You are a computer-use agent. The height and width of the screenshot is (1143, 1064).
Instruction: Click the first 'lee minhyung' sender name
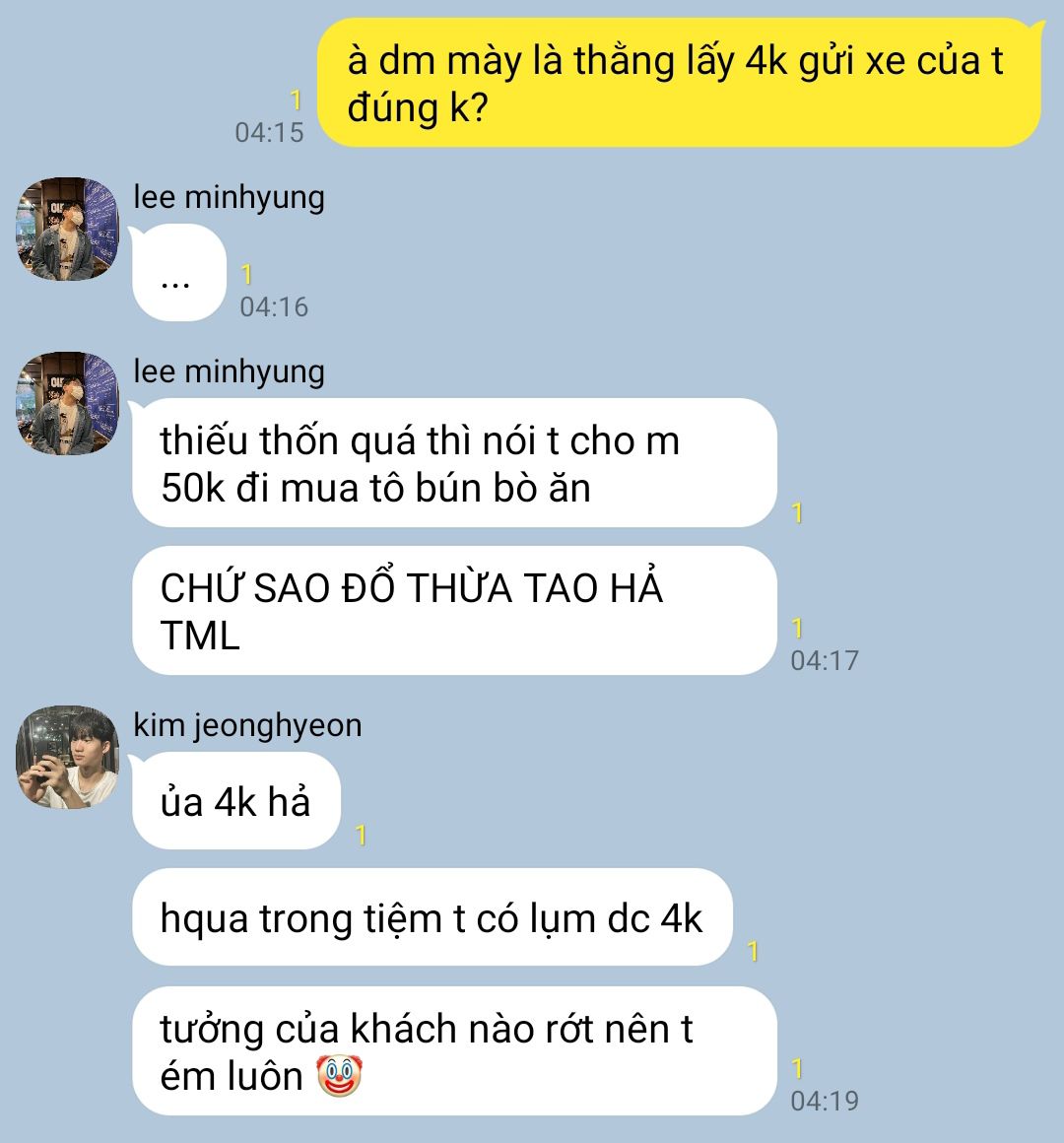click(x=229, y=197)
